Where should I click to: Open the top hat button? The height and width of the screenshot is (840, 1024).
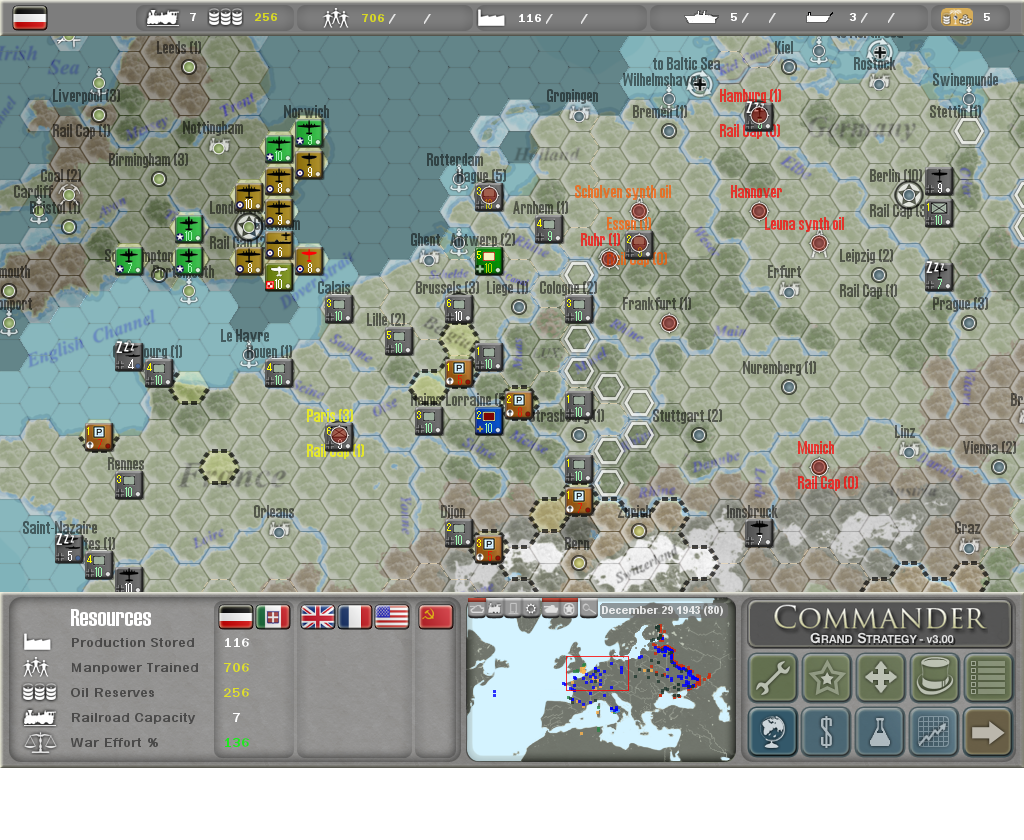tap(934, 678)
